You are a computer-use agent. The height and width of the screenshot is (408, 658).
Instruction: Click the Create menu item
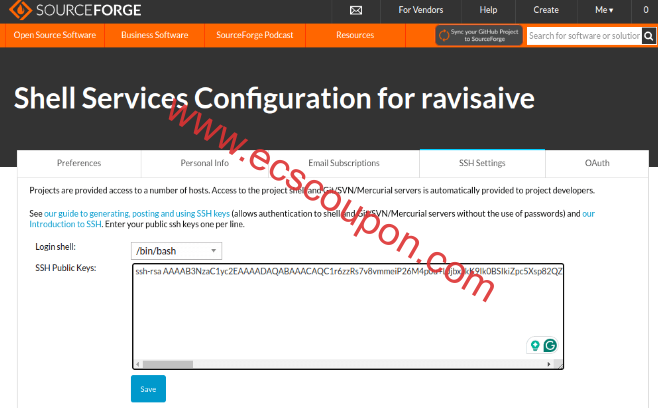point(546,10)
